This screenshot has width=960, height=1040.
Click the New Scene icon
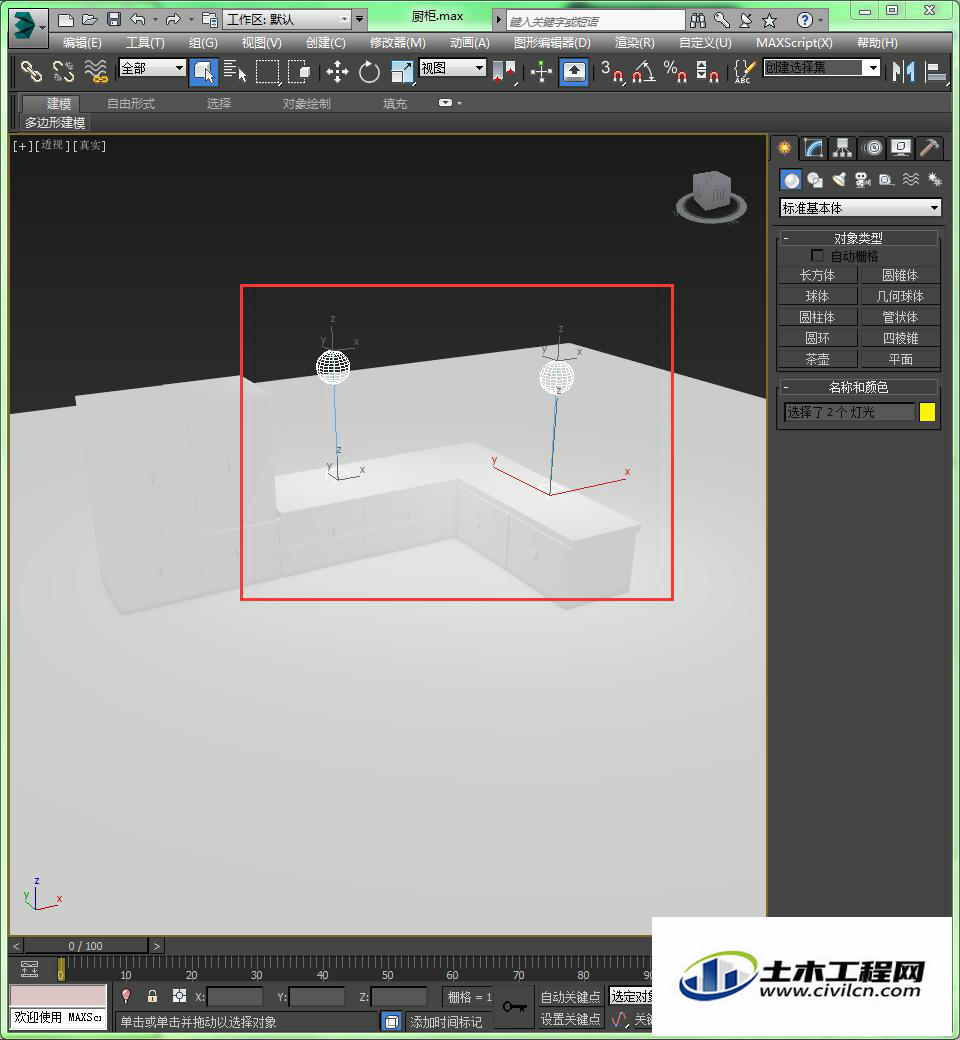(x=65, y=20)
